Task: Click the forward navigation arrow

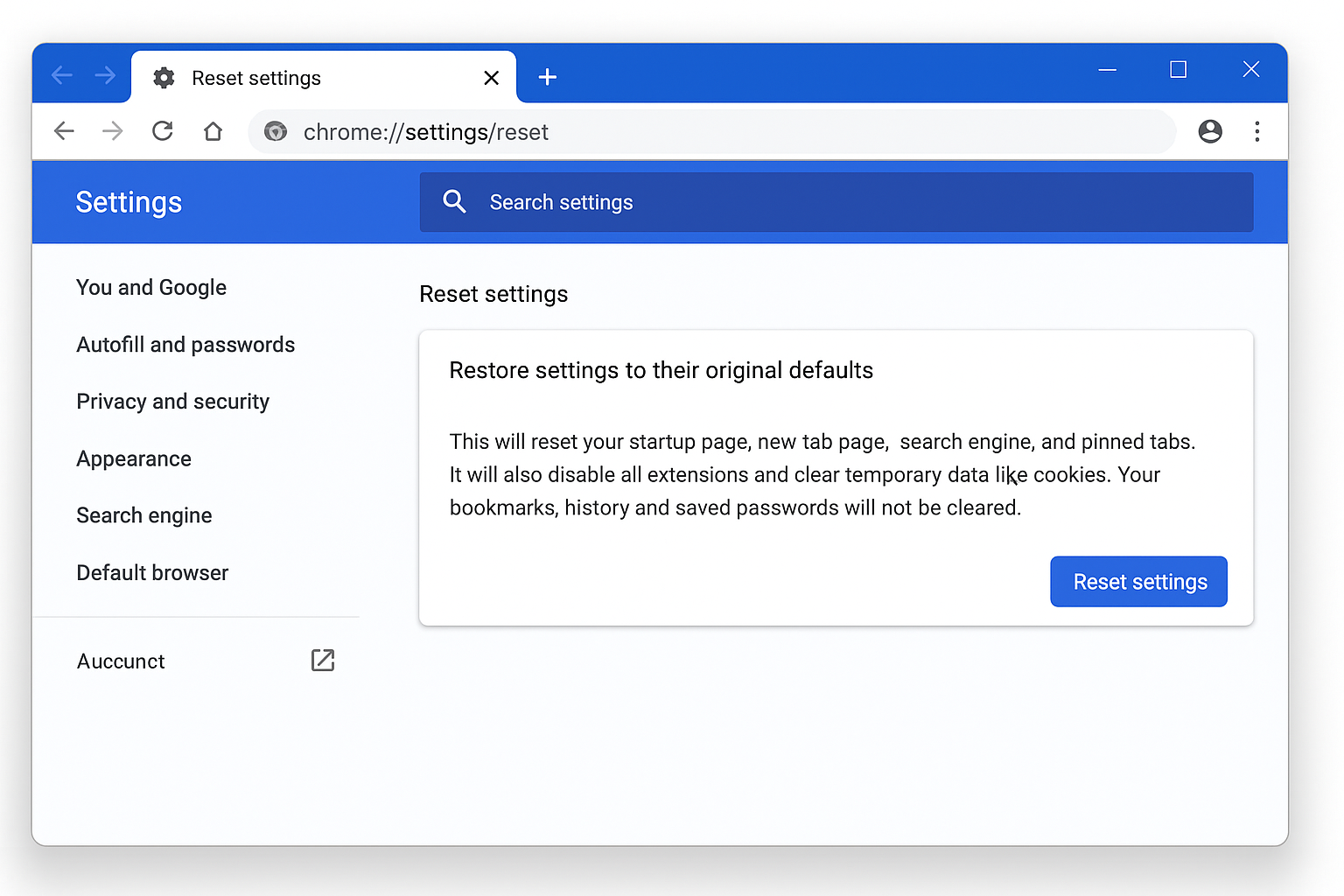Action: (x=112, y=131)
